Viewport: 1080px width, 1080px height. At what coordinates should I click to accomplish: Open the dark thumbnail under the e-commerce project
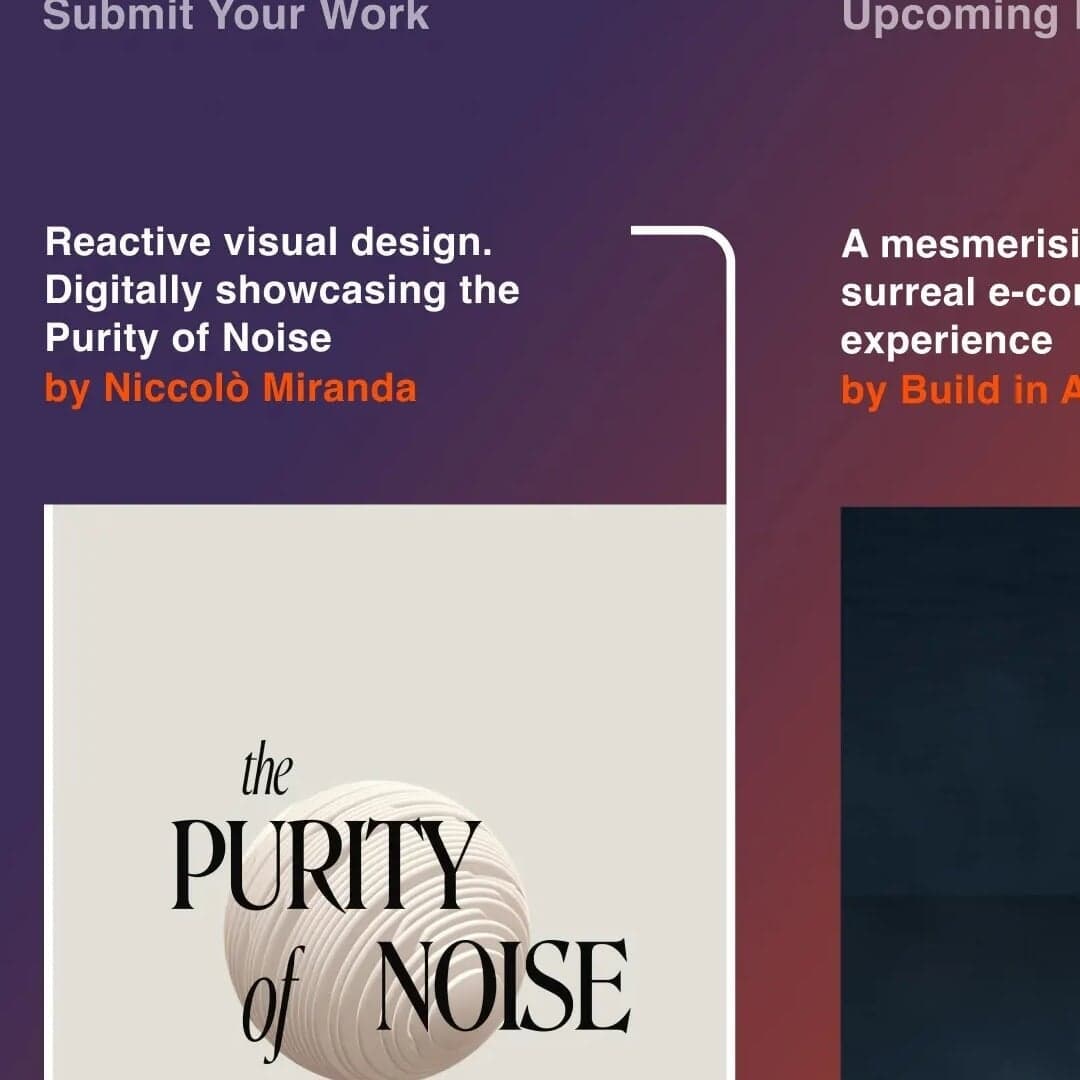pyautogui.click(x=960, y=790)
